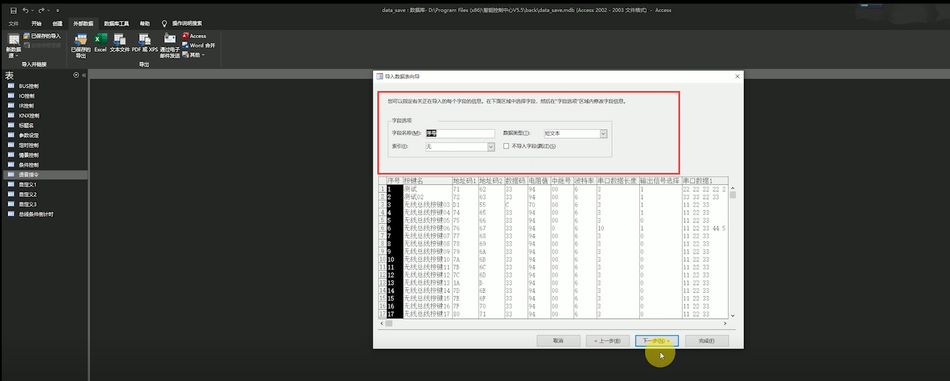Open the 索引 index dropdown
This screenshot has width=950, height=381.
tap(491, 147)
